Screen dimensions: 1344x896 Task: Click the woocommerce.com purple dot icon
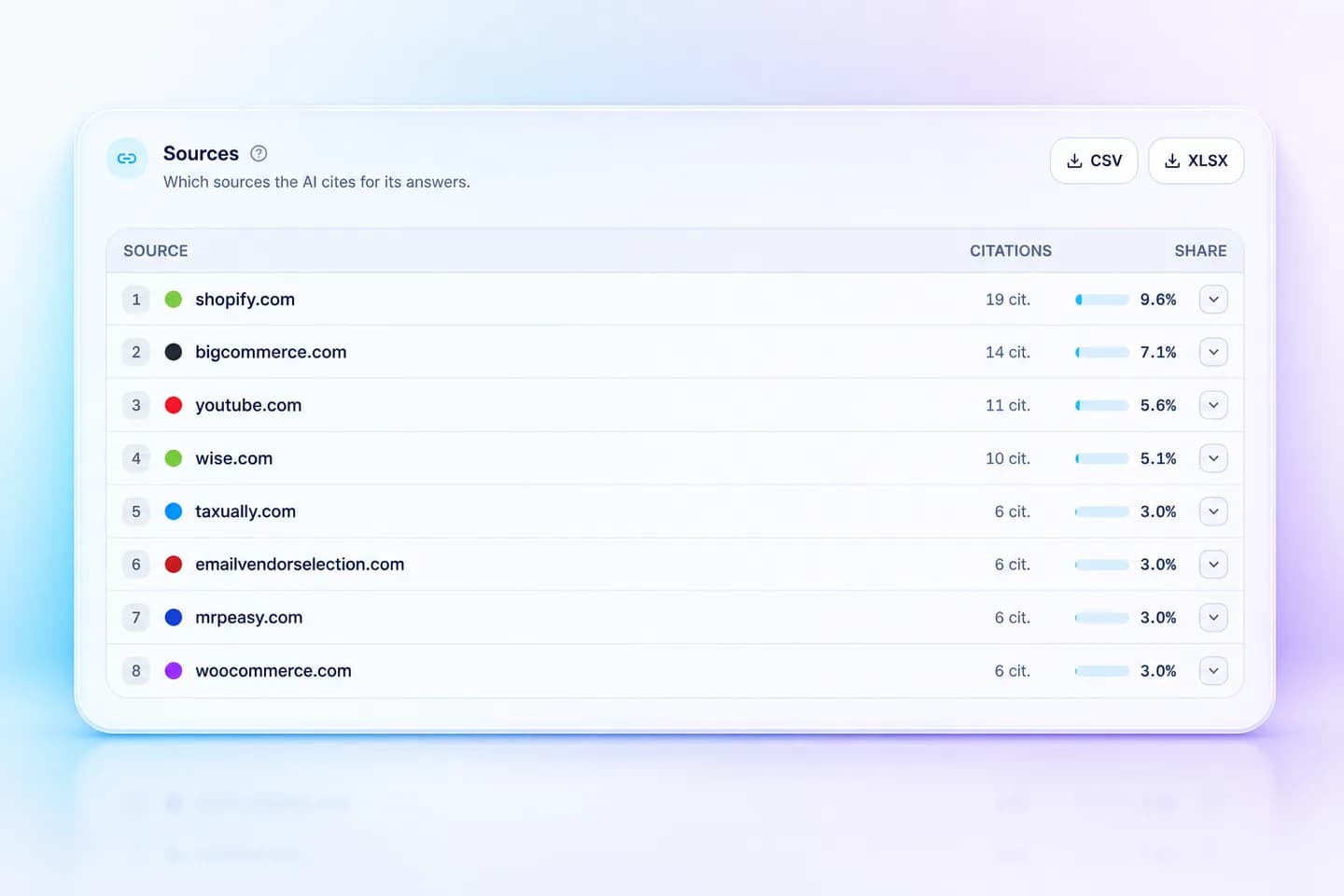click(x=174, y=670)
